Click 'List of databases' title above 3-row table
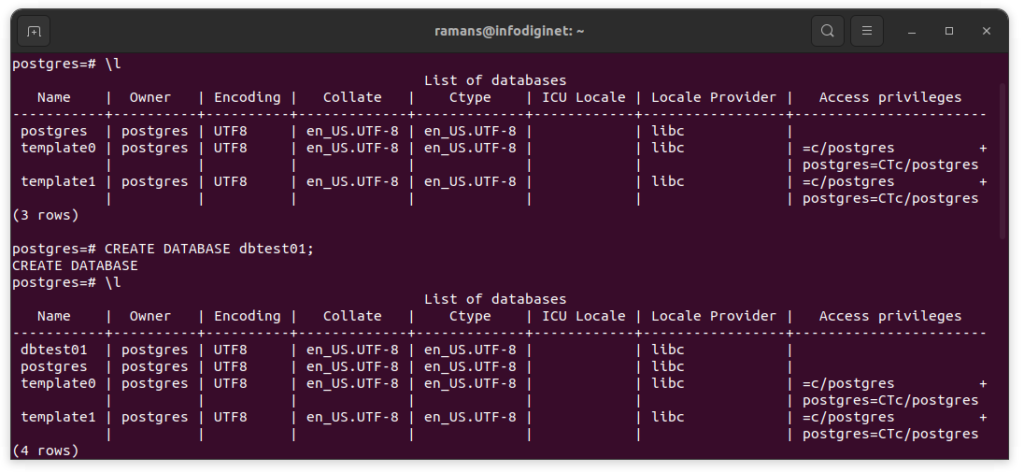The height and width of the screenshot is (472, 1024). click(x=495, y=80)
